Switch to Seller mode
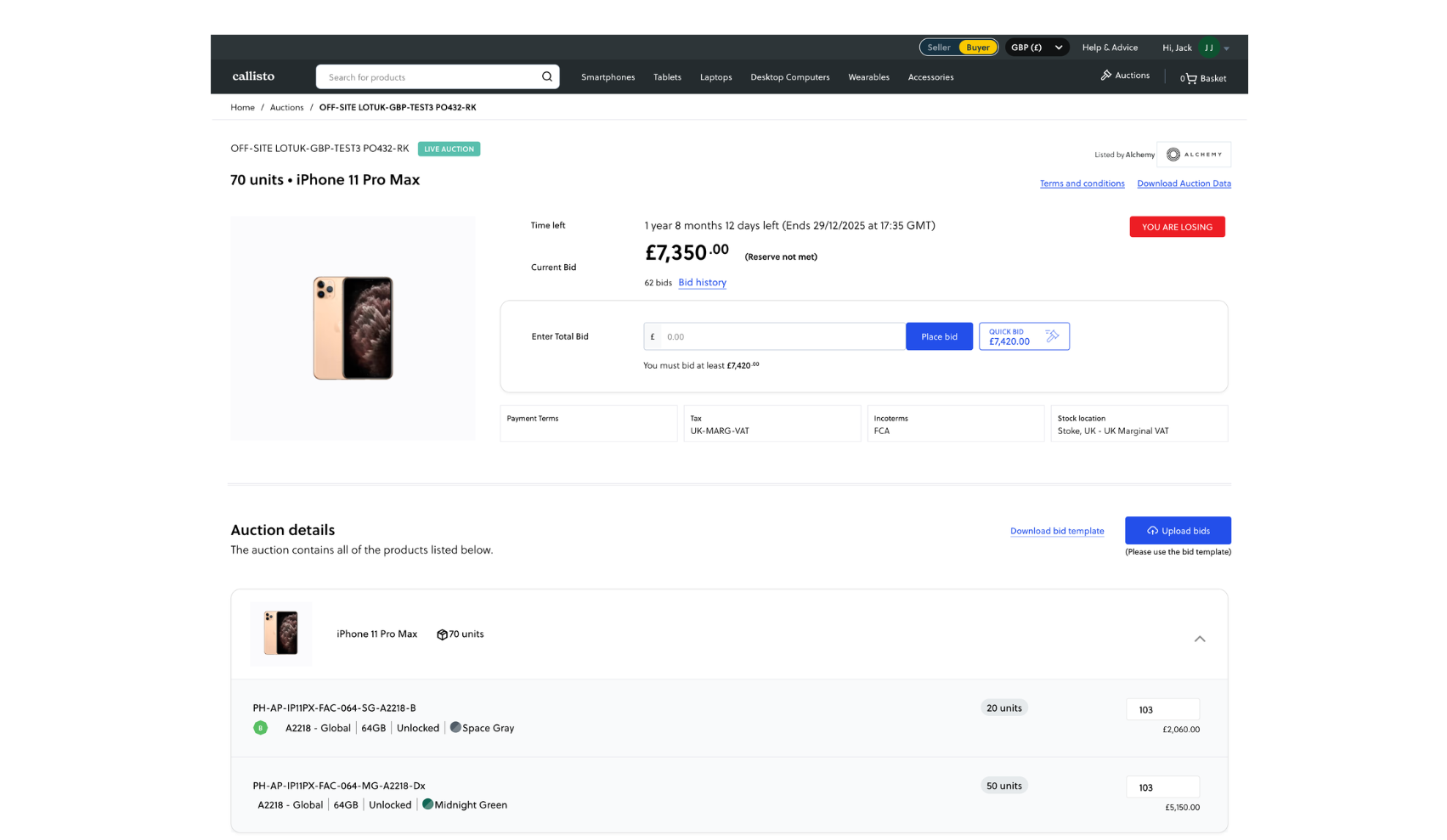 pos(939,48)
